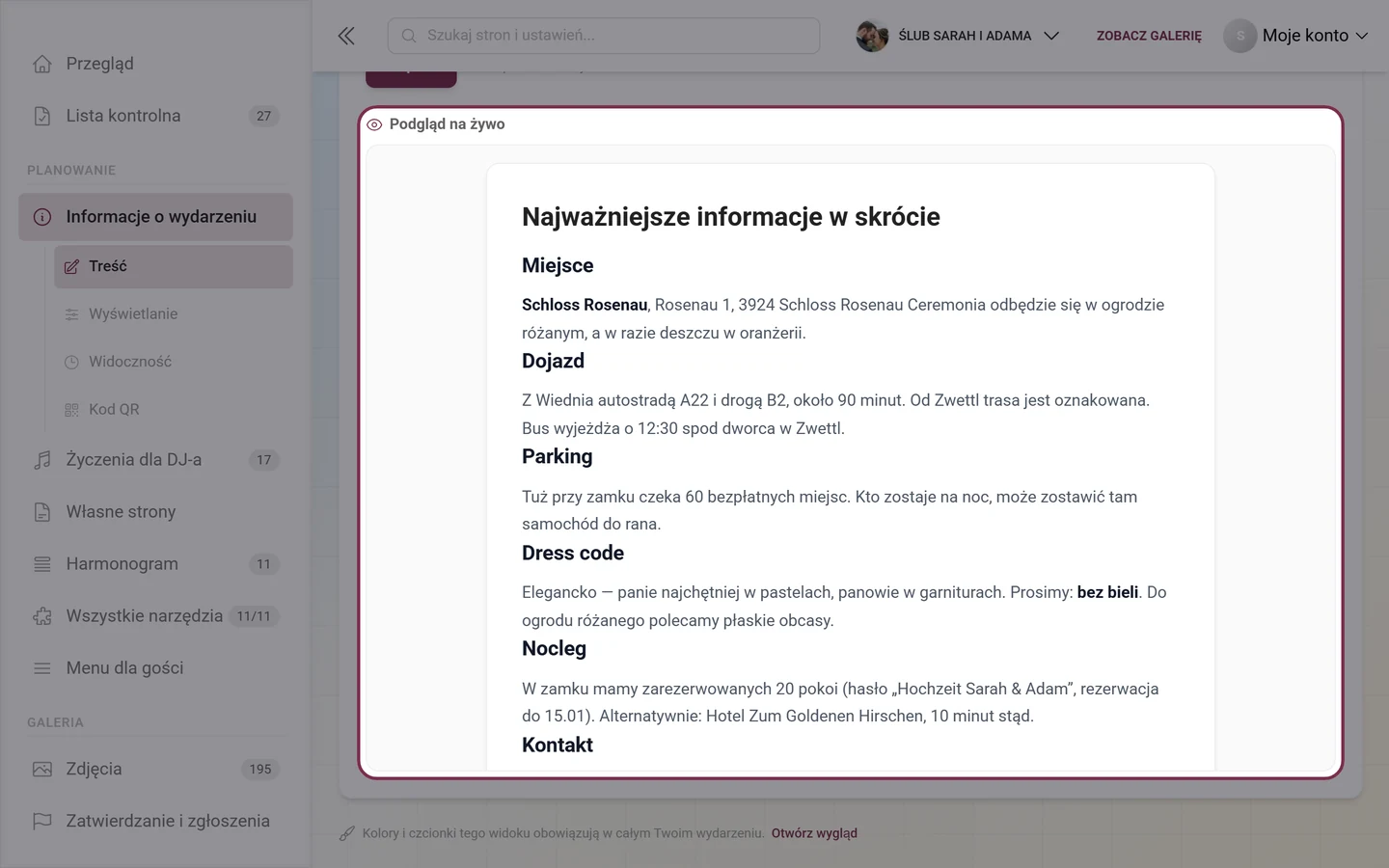Click the eye icon beside Podgląd na żywo
This screenshot has height=868, width=1389.
click(374, 124)
